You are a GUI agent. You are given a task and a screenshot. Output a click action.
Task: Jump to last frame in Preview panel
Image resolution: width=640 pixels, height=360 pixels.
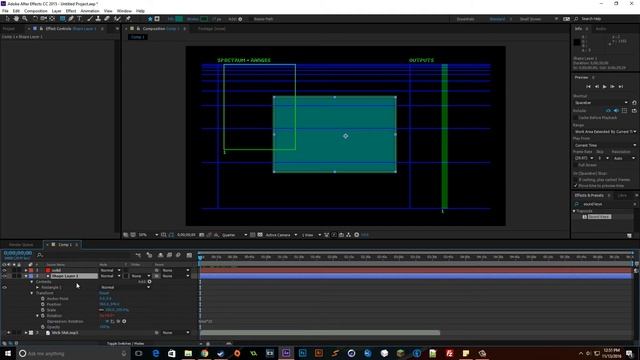click(x=621, y=87)
